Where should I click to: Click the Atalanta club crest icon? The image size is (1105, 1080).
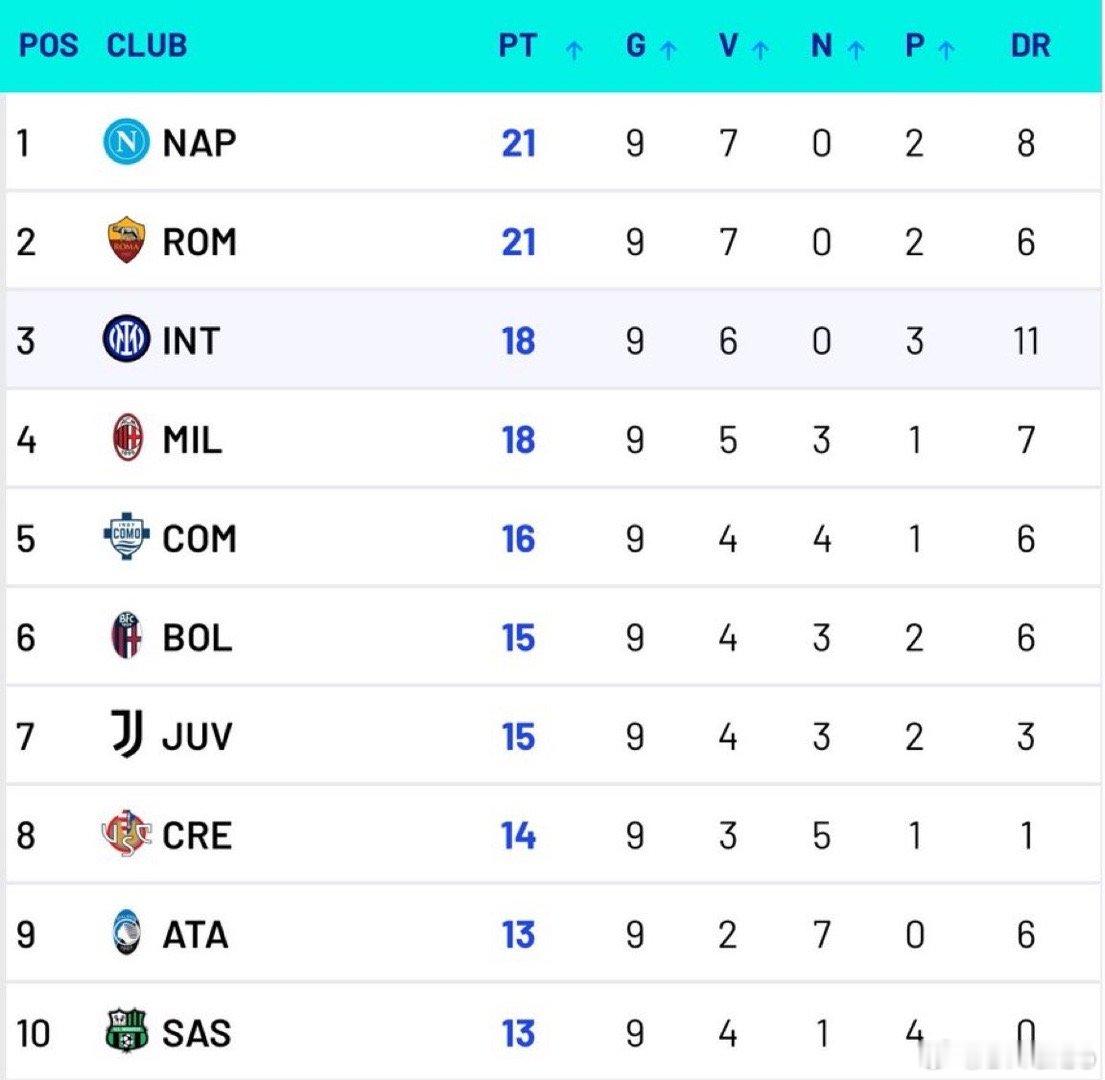[x=127, y=933]
